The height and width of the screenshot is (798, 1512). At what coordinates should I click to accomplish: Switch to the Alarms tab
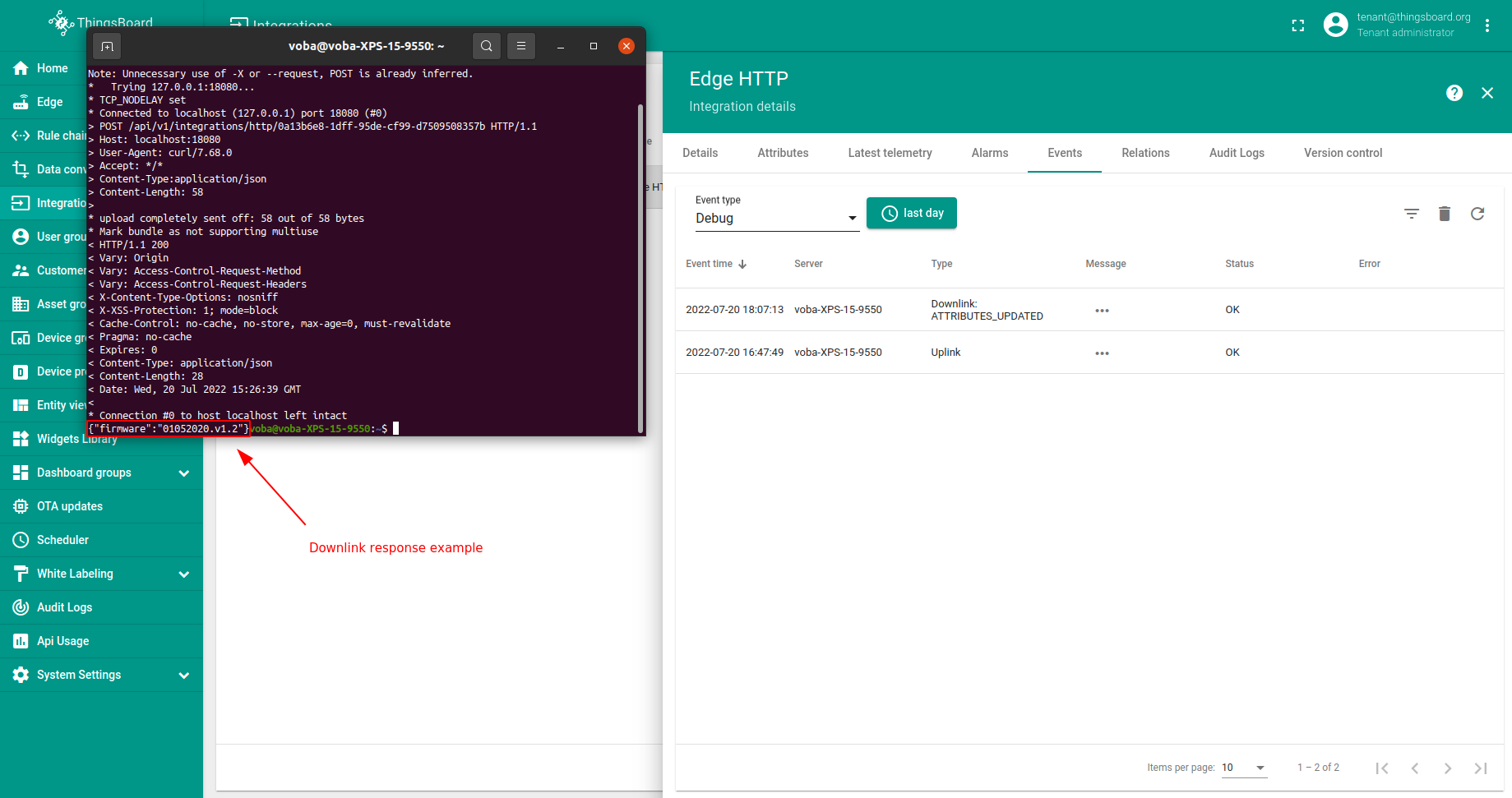click(990, 153)
